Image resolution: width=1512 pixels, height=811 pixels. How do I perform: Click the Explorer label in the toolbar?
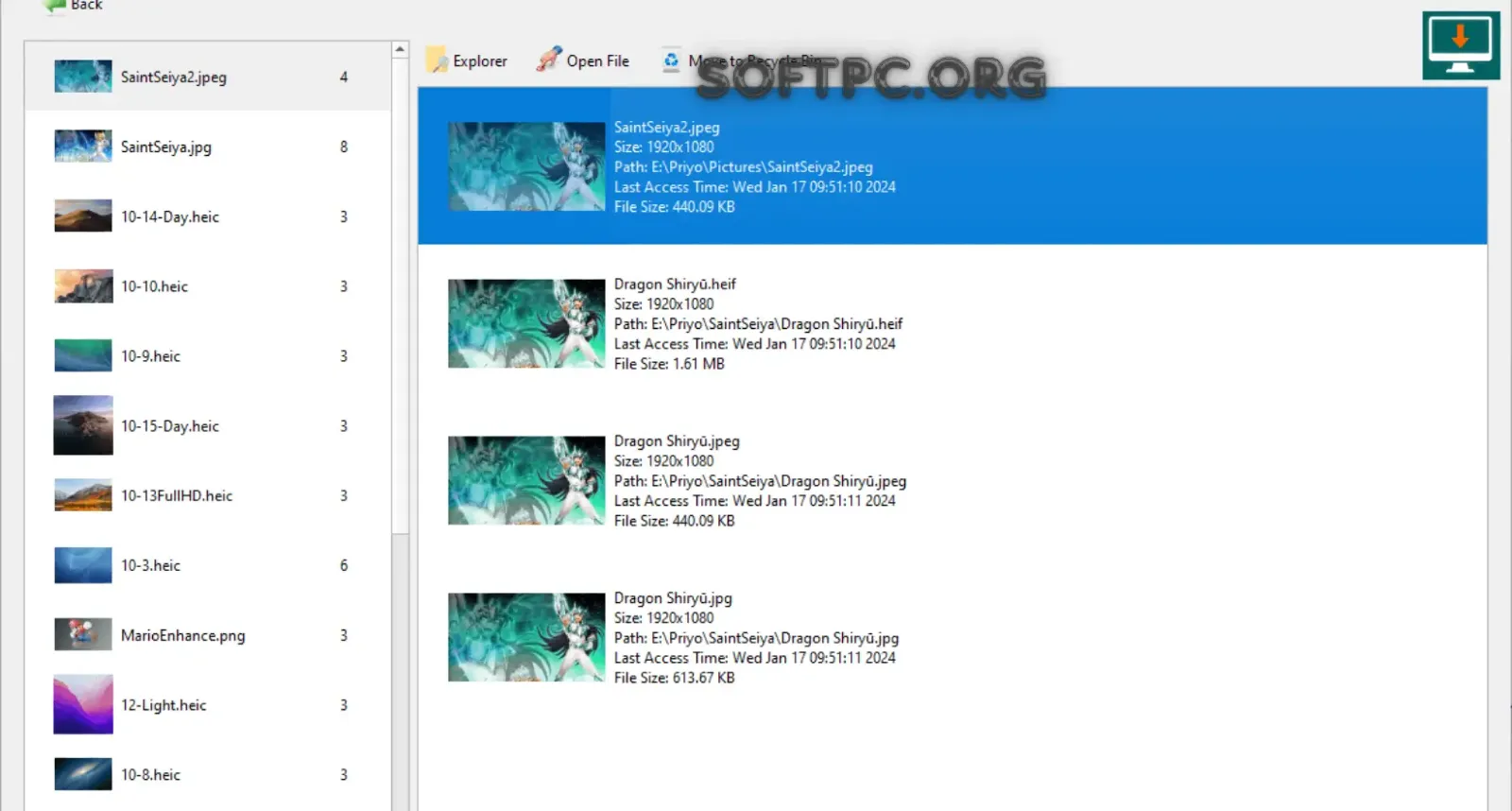[x=480, y=60]
